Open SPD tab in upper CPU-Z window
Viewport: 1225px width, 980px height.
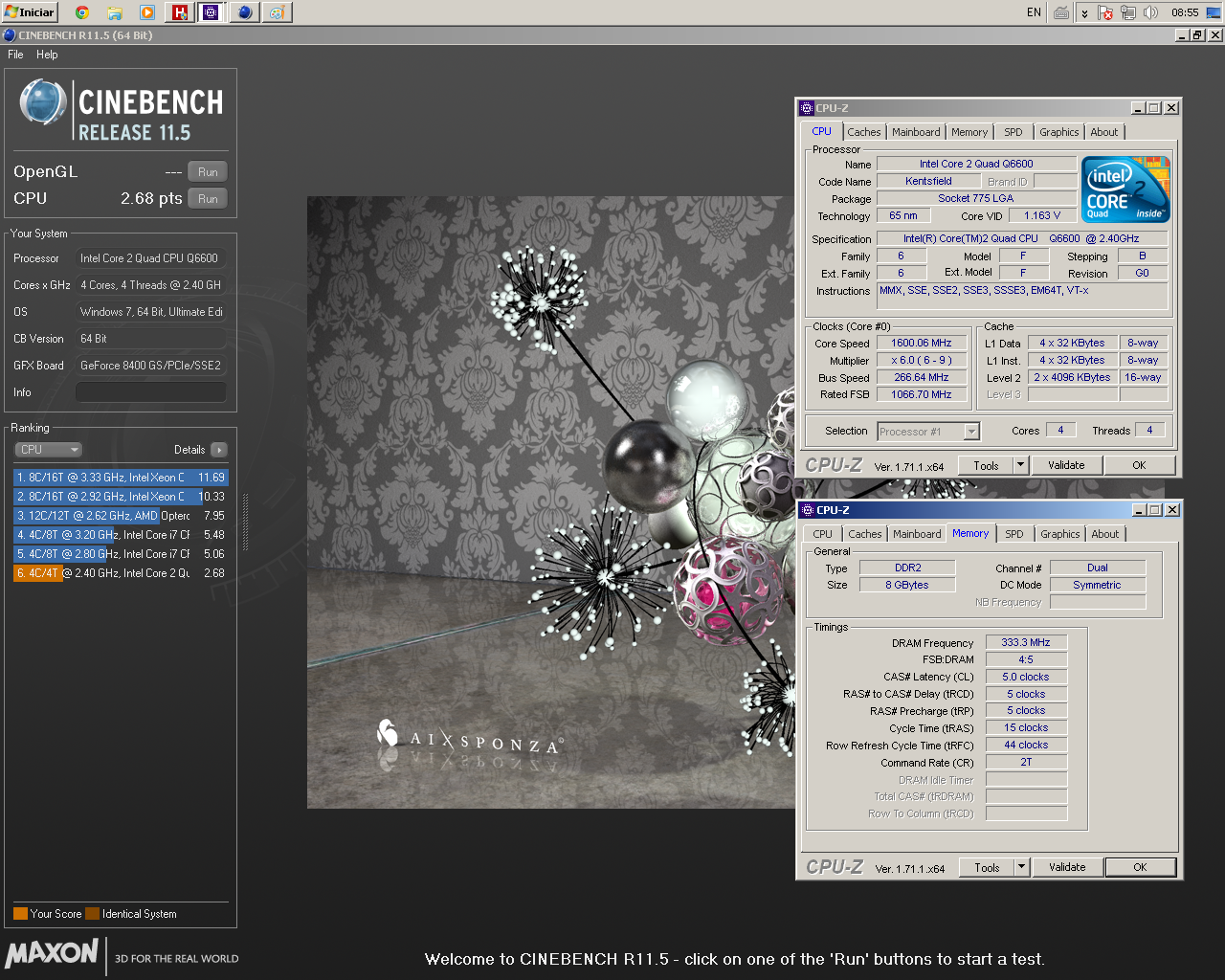pos(1013,132)
